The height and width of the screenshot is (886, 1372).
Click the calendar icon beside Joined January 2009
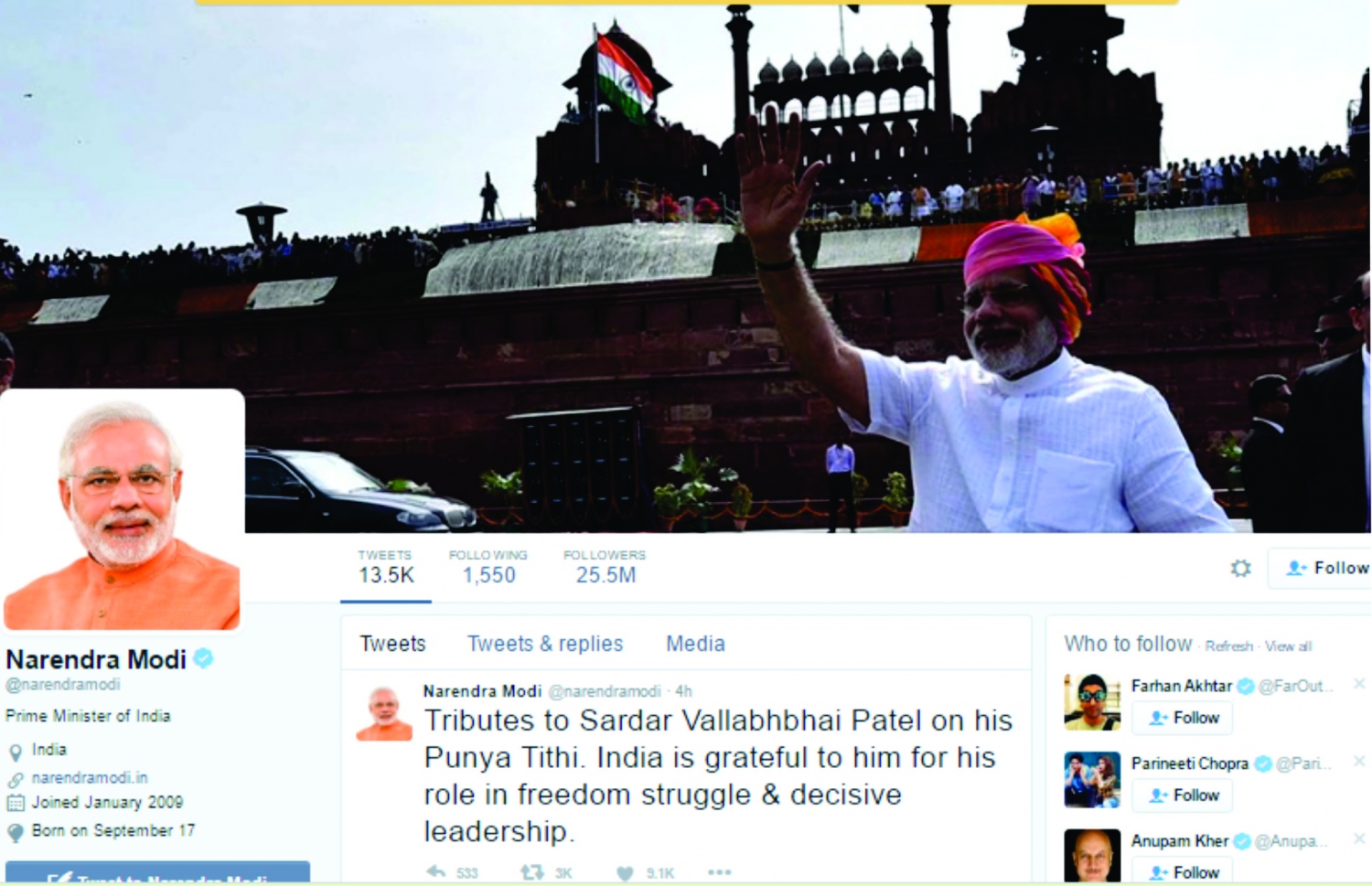[16, 803]
